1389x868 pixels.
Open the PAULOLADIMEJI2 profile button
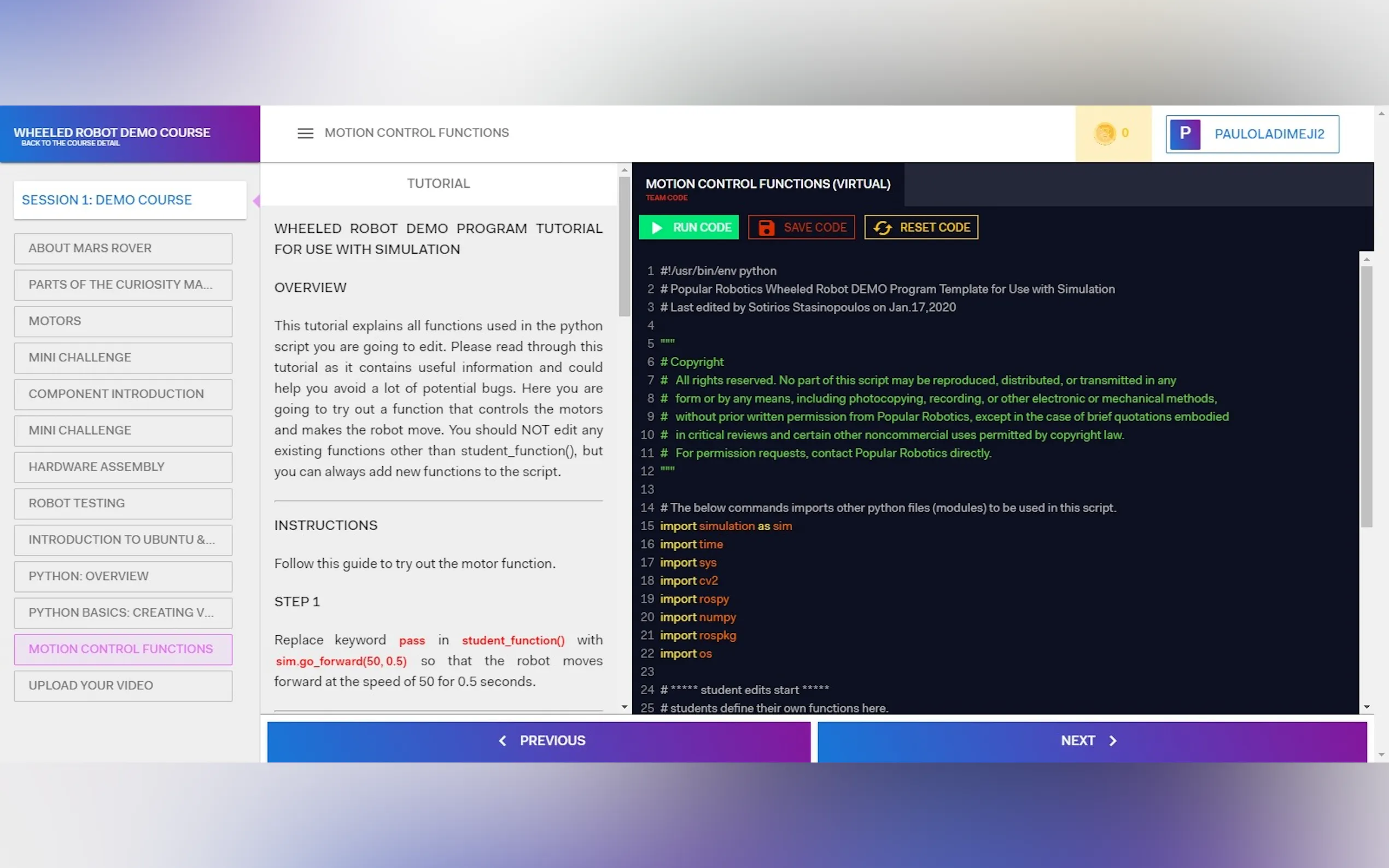coord(1252,134)
